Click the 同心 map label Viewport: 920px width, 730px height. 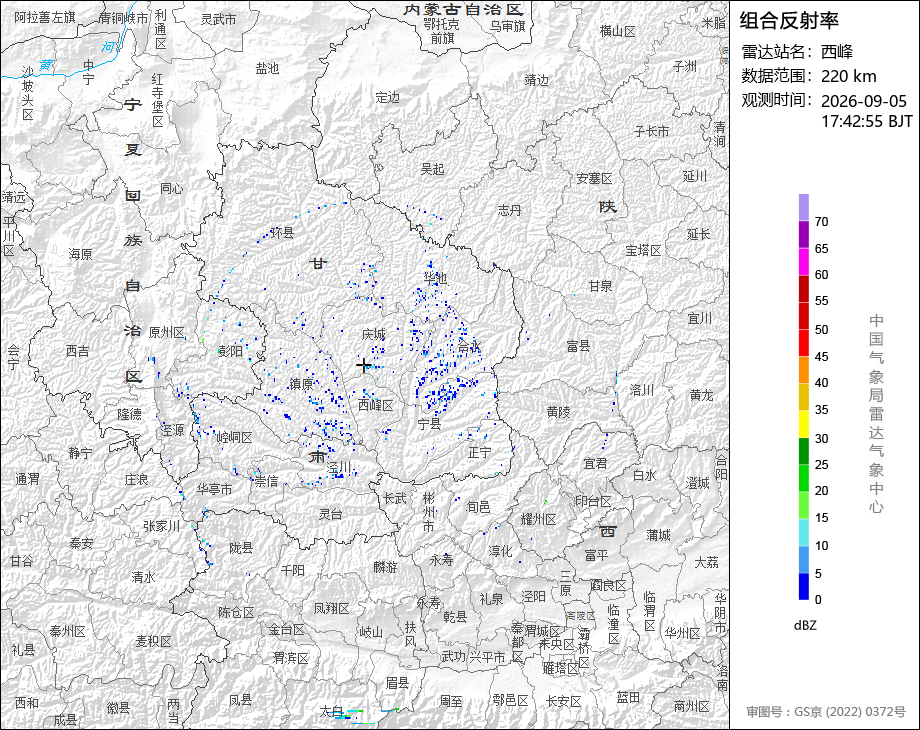[171, 188]
